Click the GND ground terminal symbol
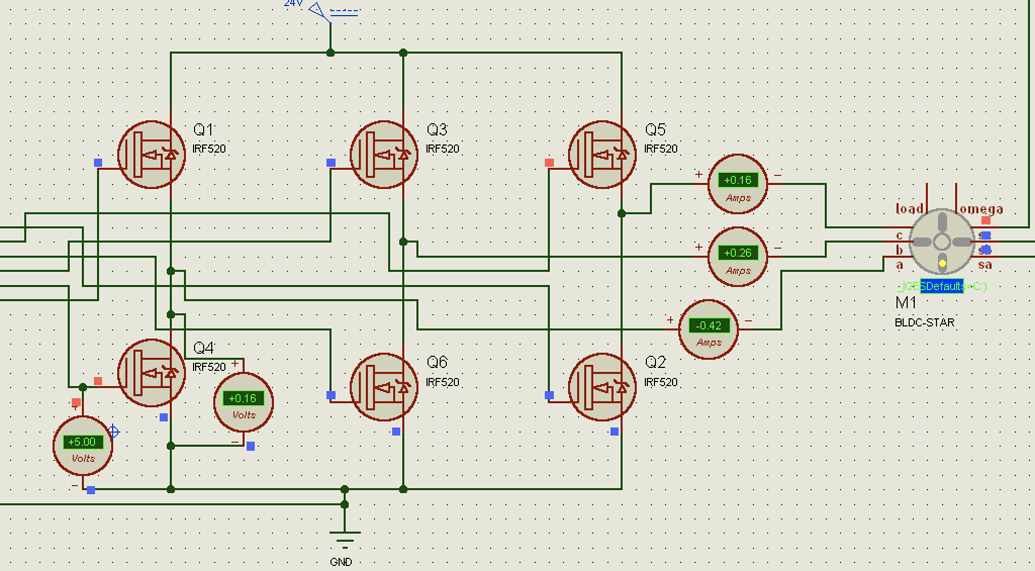 click(x=345, y=538)
